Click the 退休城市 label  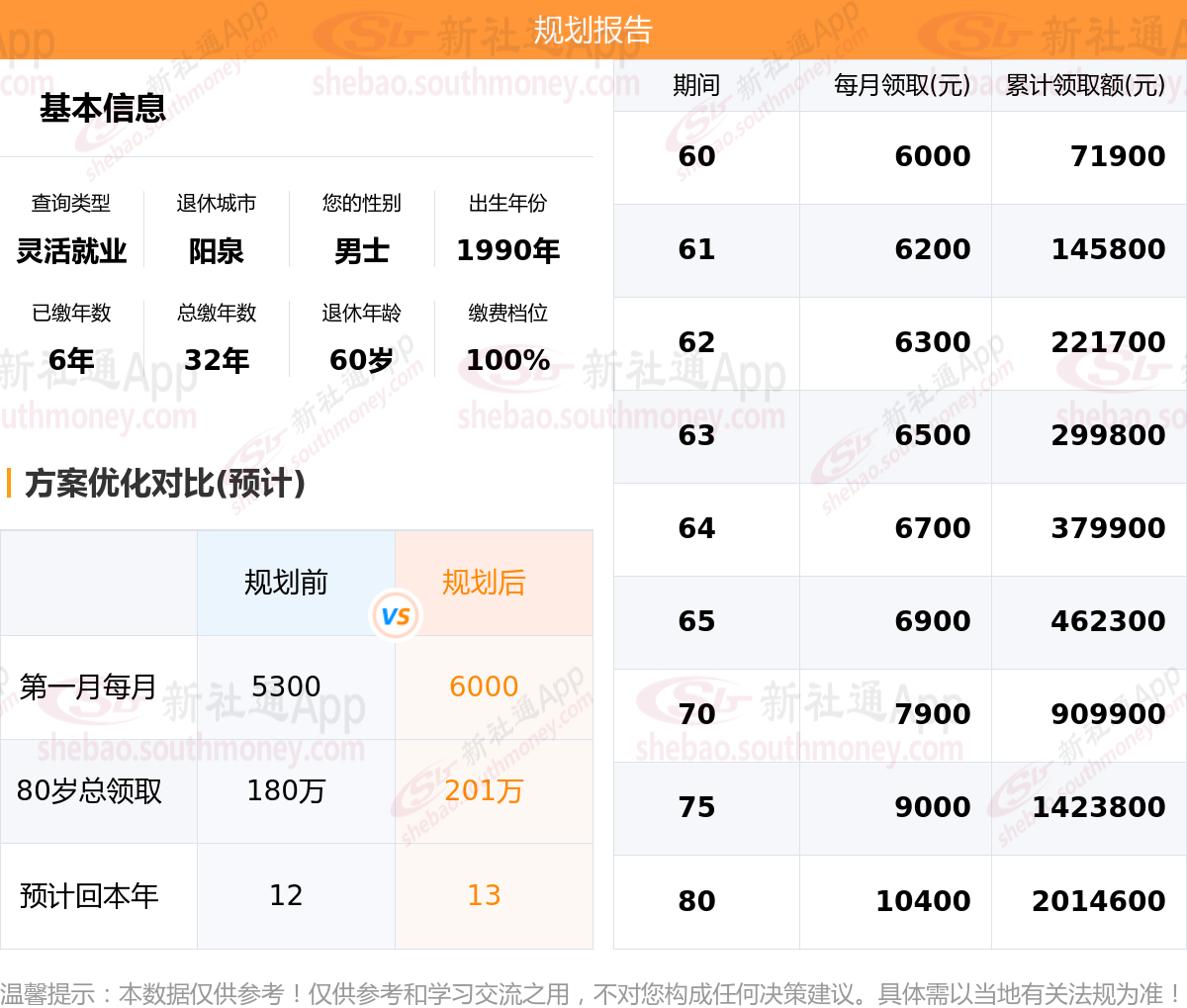pos(217,203)
